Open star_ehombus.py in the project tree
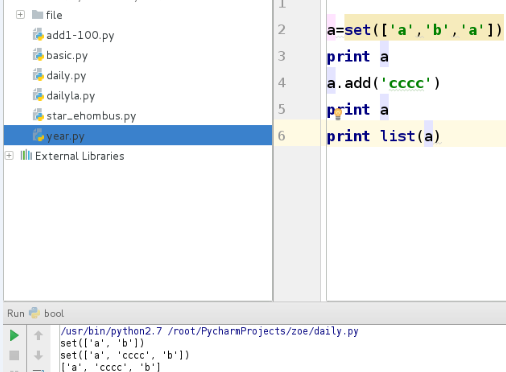This screenshot has width=506, height=372. pos(91,116)
